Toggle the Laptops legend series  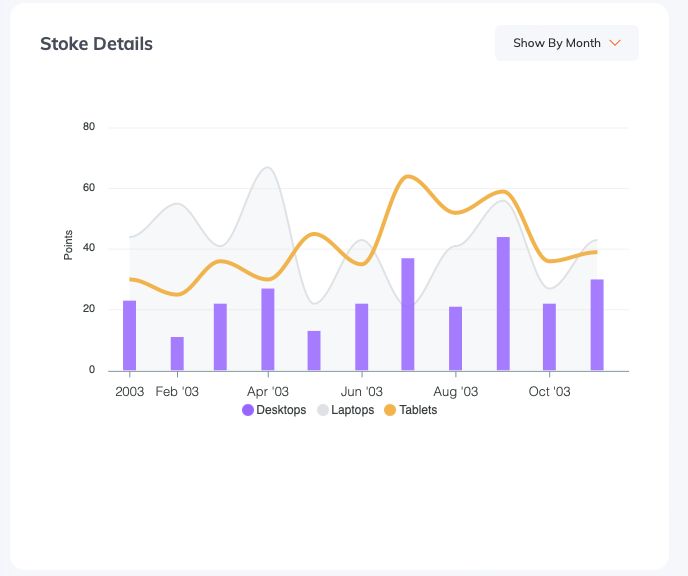[352, 410]
